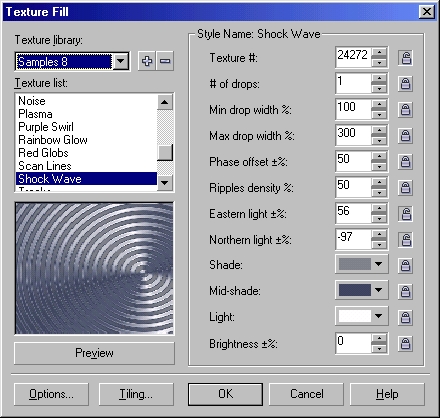Click the texture list scroll up arrow

(x=165, y=102)
